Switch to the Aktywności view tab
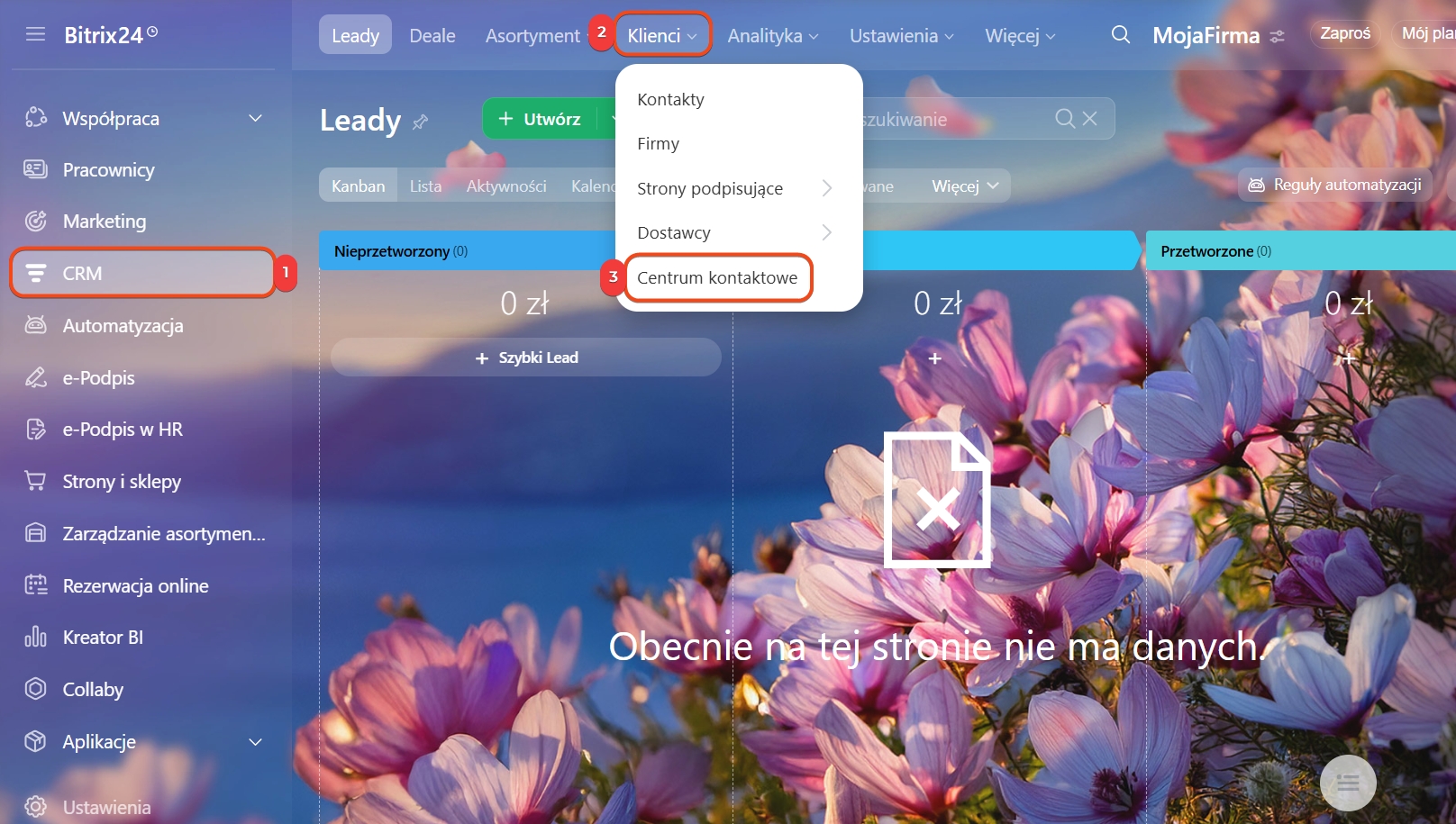The width and height of the screenshot is (1456, 824). point(506,186)
